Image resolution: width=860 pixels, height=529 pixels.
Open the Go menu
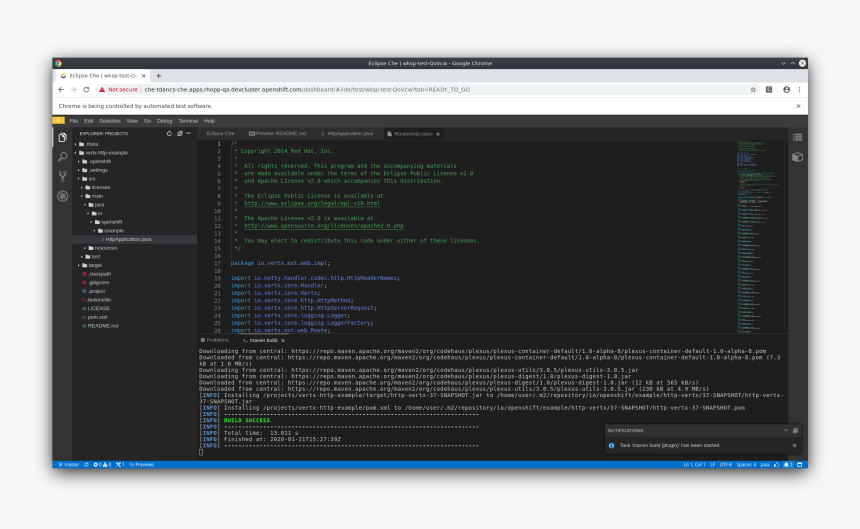pyautogui.click(x=147, y=121)
